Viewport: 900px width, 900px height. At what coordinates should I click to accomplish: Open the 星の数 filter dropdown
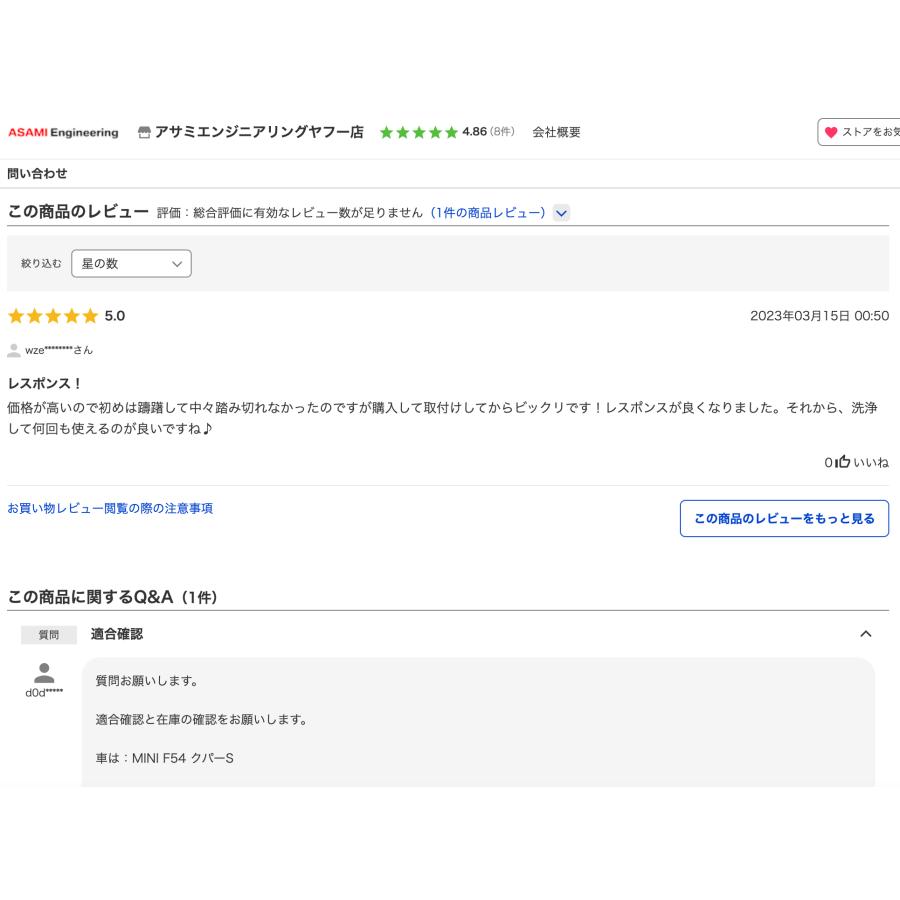click(131, 264)
